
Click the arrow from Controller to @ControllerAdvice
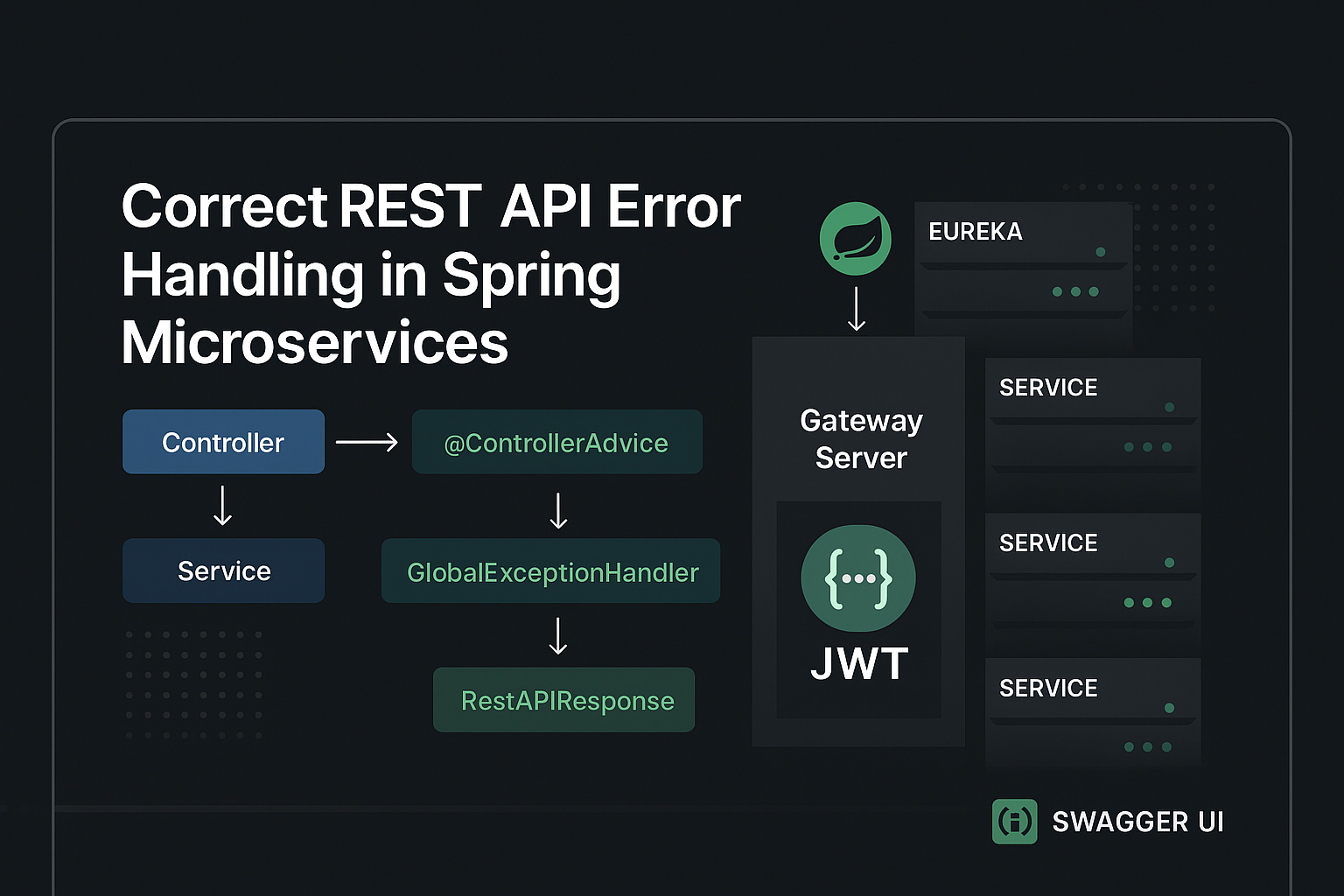point(367,443)
